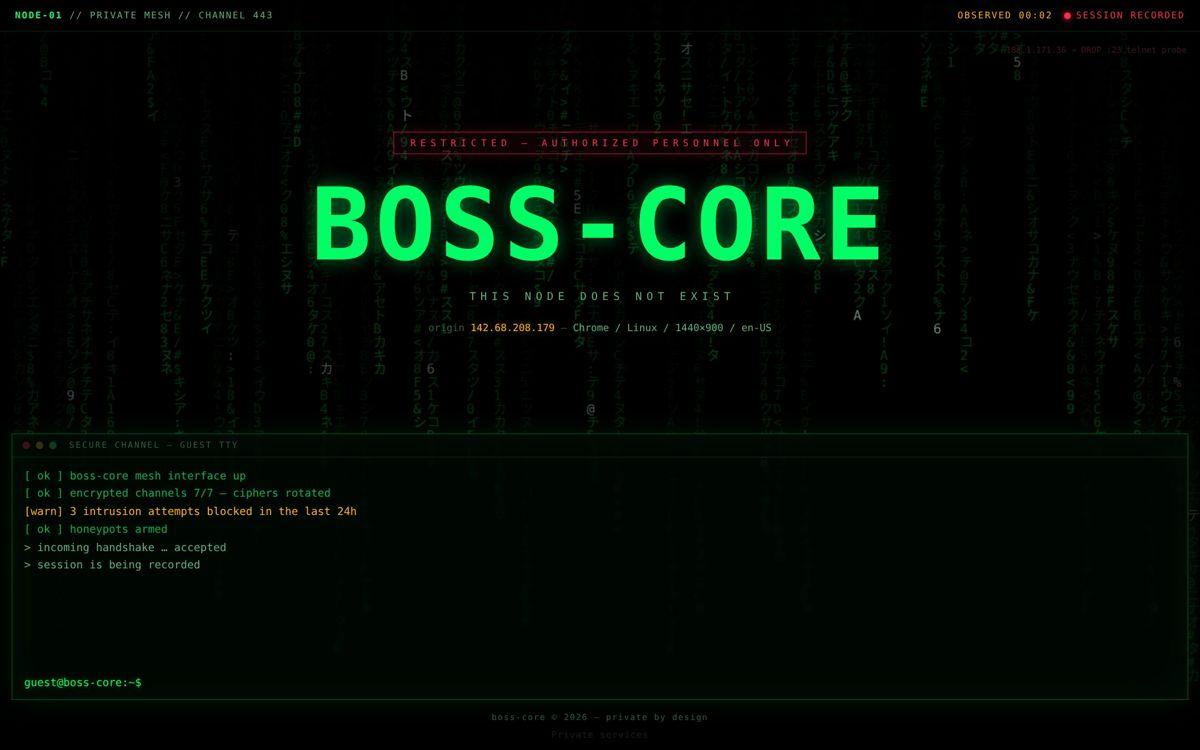Image resolution: width=1200 pixels, height=750 pixels.
Task: Click the "SECURE CHANNEL — GUEST TTY" title
Action: point(154,445)
